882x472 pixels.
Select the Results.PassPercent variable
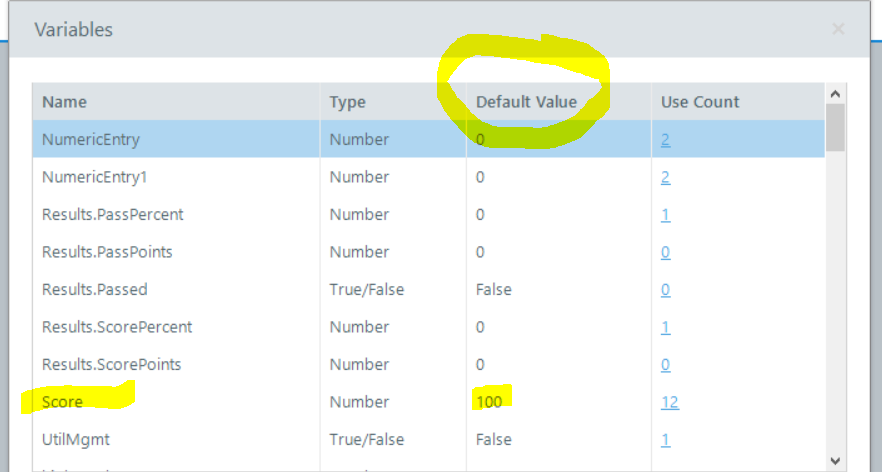[x=112, y=215]
